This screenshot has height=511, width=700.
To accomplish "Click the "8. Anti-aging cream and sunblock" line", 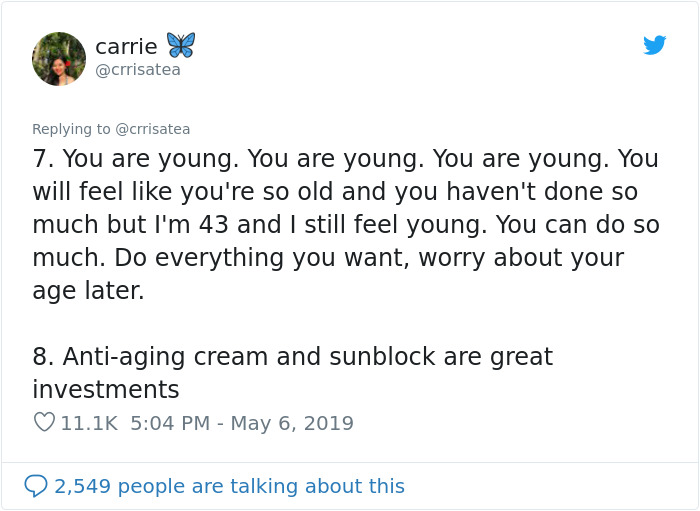I will pyautogui.click(x=292, y=357).
